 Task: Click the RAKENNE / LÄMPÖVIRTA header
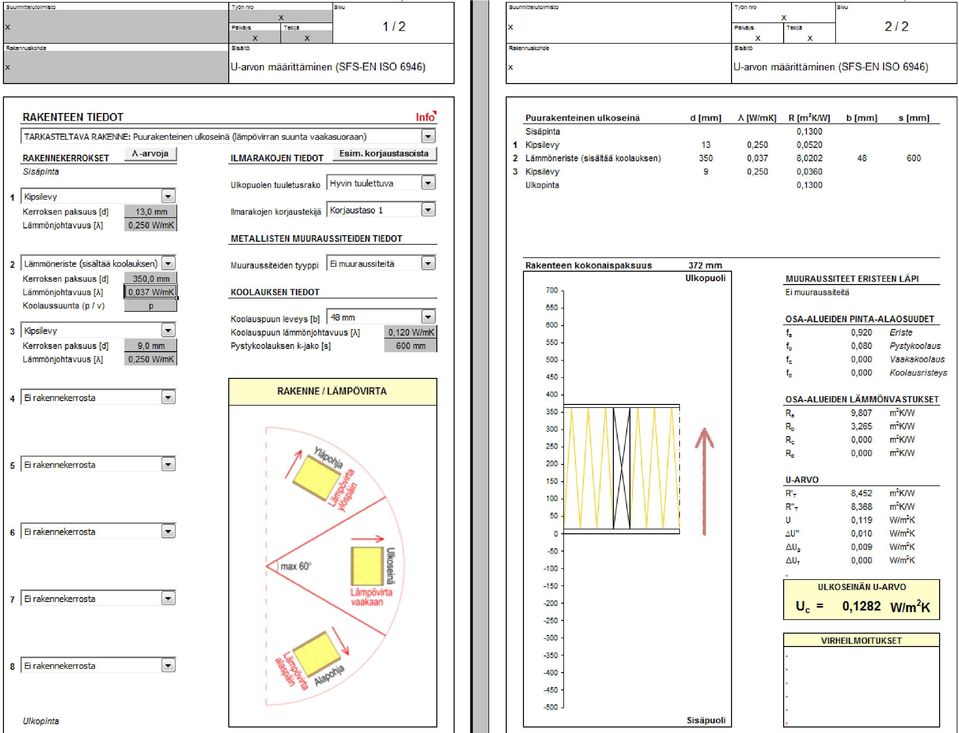[x=332, y=392]
